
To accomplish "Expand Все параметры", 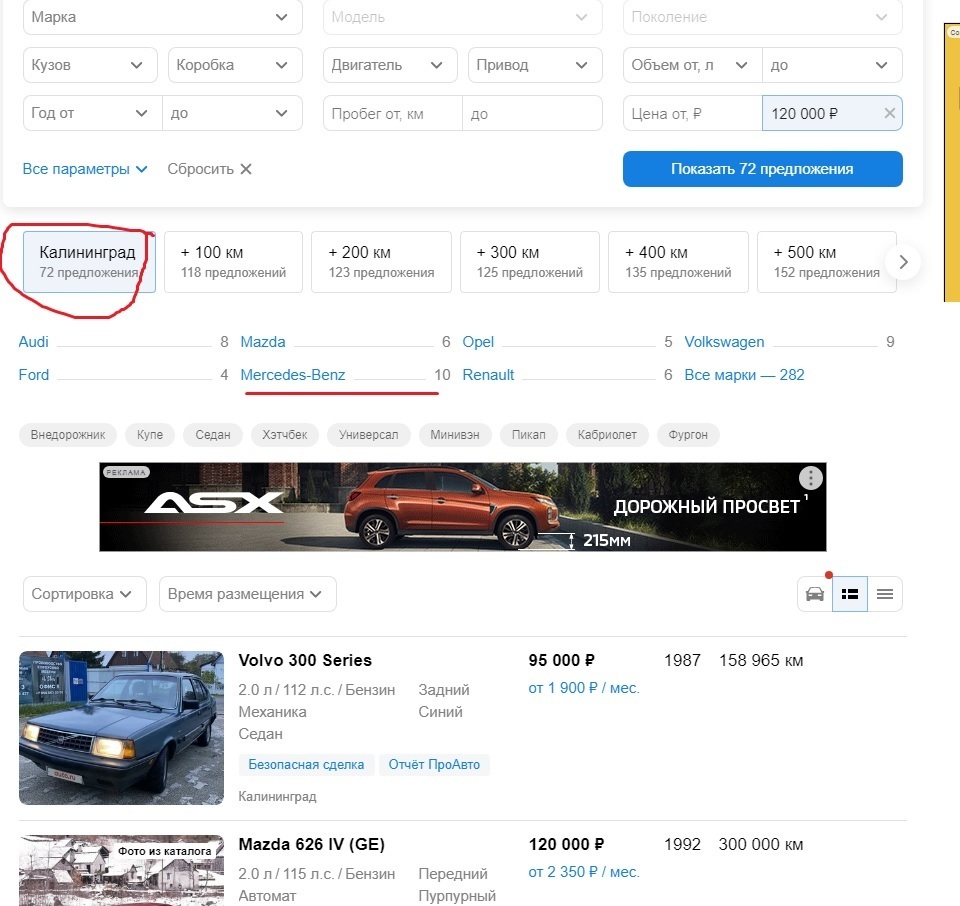I will tap(85, 169).
